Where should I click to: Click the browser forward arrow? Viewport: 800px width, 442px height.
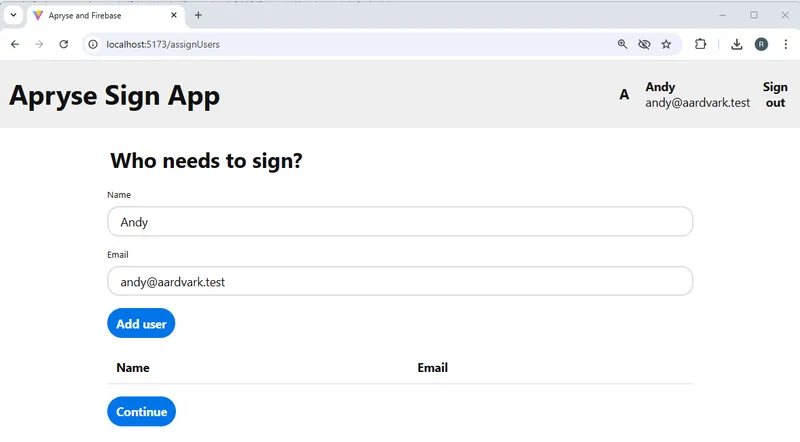39,44
